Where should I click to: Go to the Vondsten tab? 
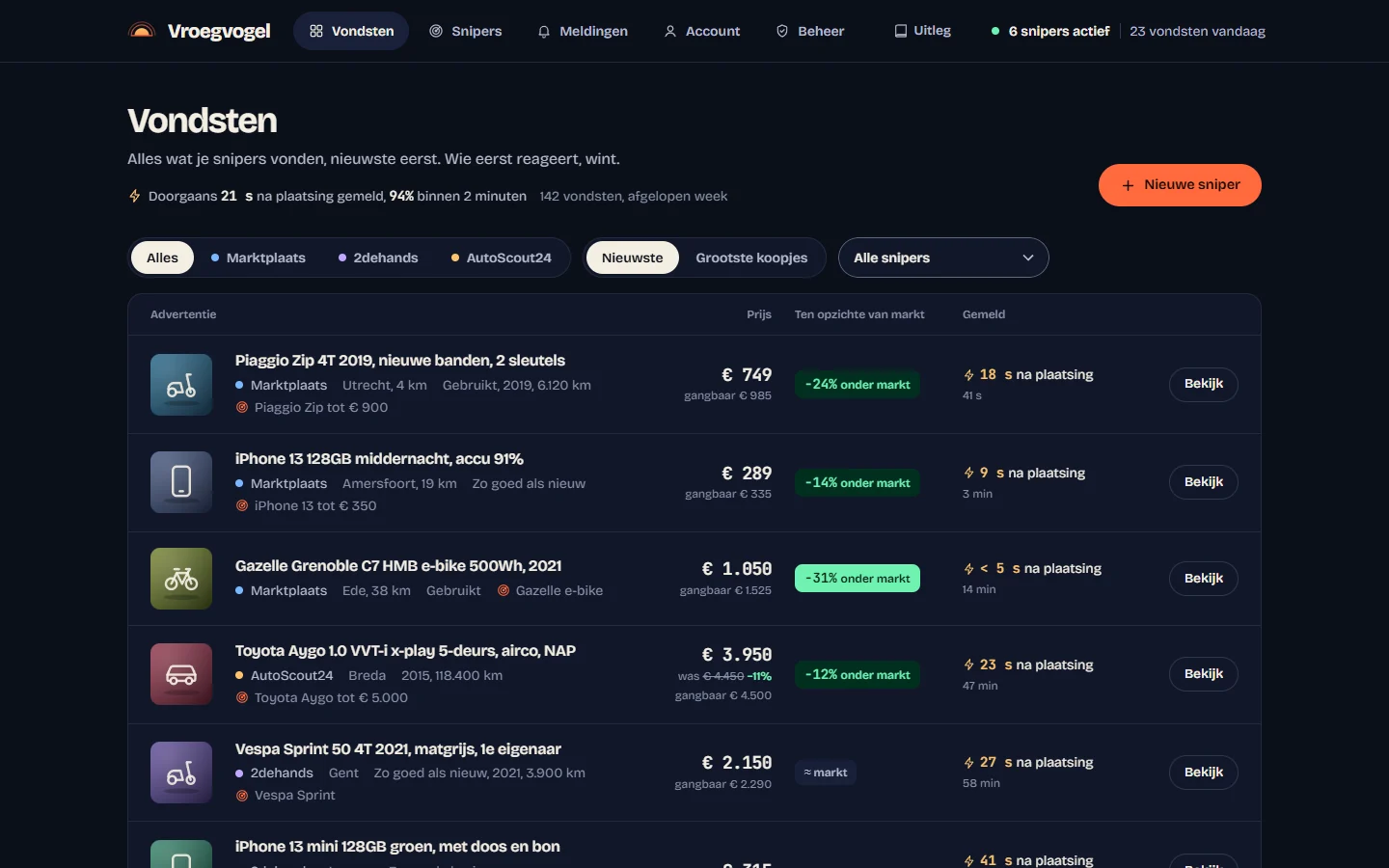[351, 31]
